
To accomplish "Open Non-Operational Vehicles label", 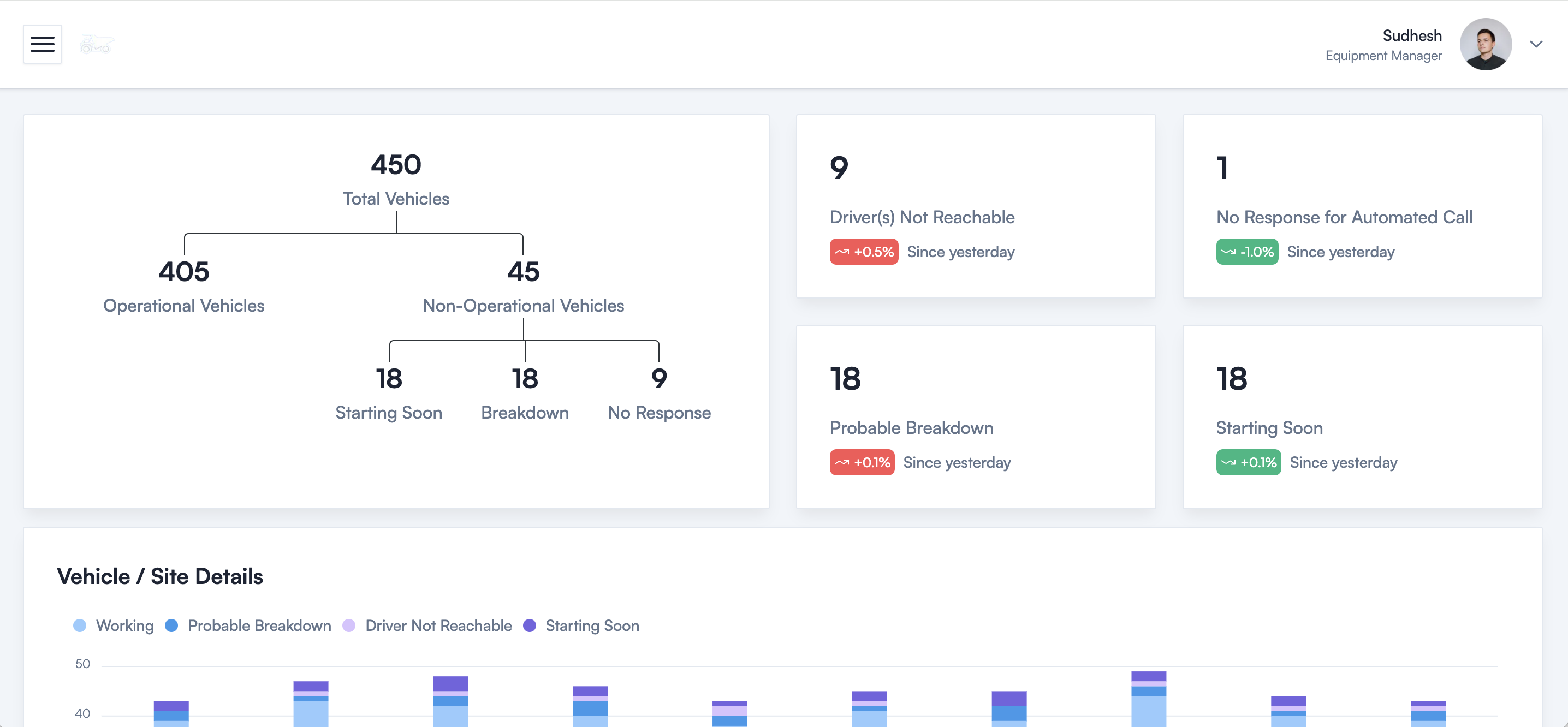I will [524, 306].
